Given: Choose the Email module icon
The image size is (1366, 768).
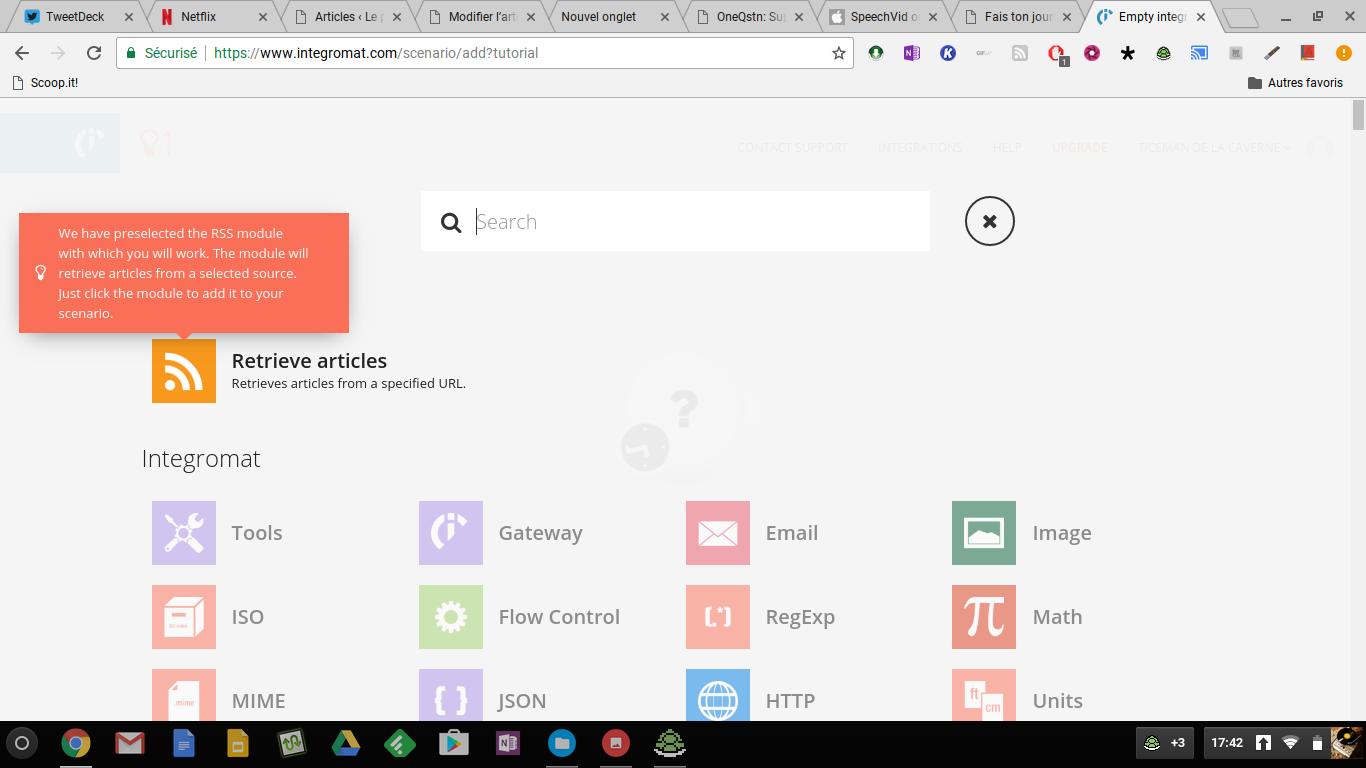Looking at the screenshot, I should [718, 533].
